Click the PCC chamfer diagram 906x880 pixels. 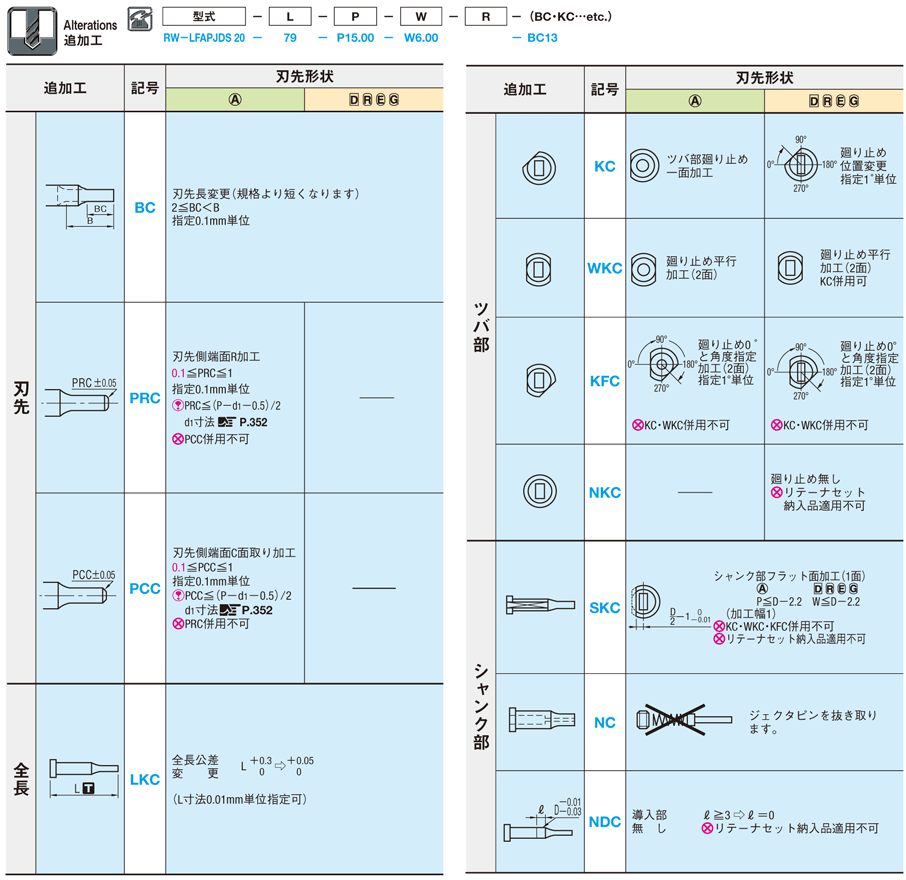click(79, 588)
